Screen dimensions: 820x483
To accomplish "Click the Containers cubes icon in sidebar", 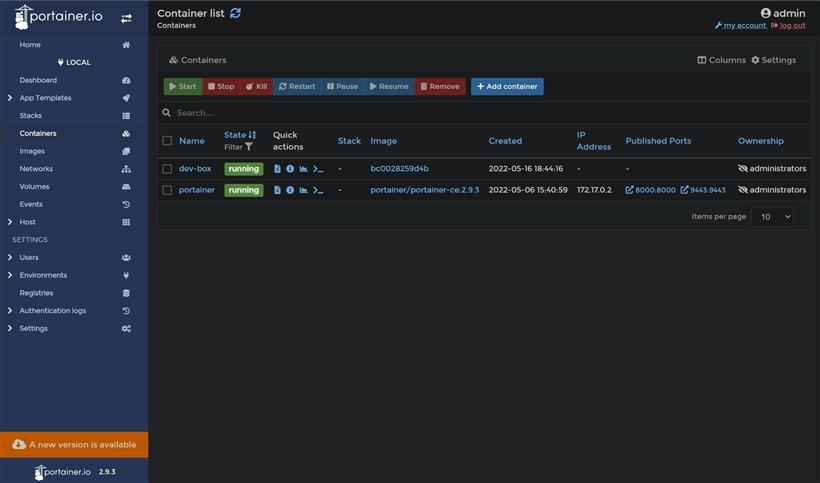I will point(126,134).
